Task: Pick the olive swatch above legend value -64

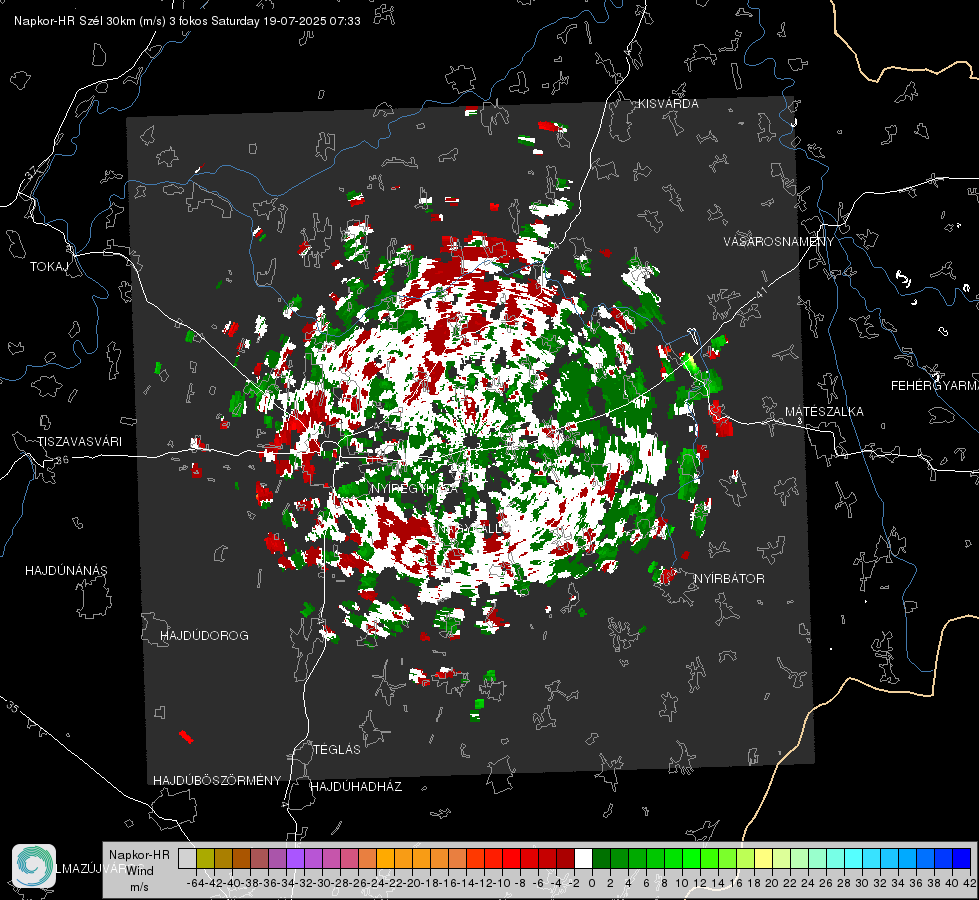Action: 205,858
